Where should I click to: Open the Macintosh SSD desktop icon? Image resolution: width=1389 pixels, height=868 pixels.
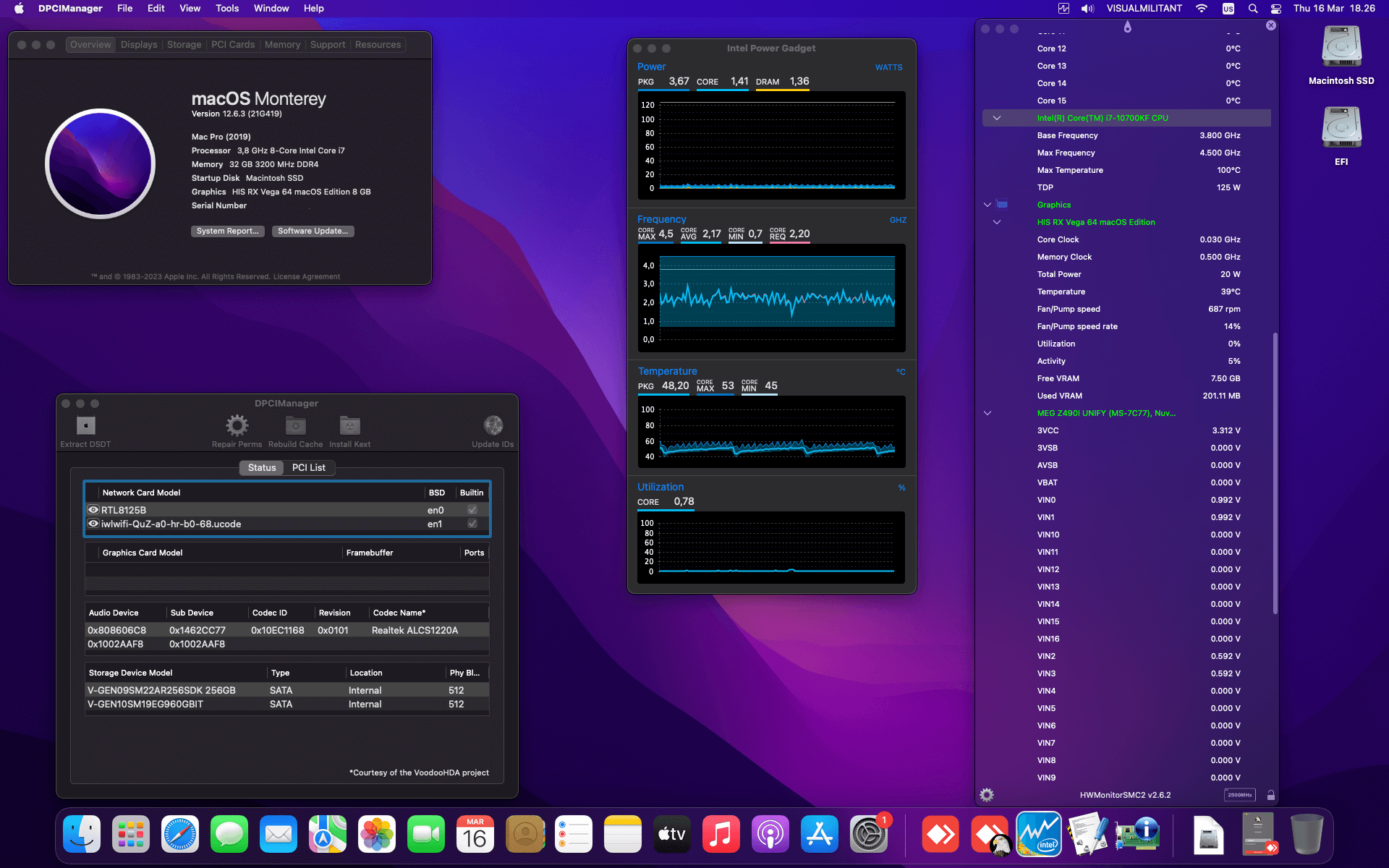pos(1341,46)
